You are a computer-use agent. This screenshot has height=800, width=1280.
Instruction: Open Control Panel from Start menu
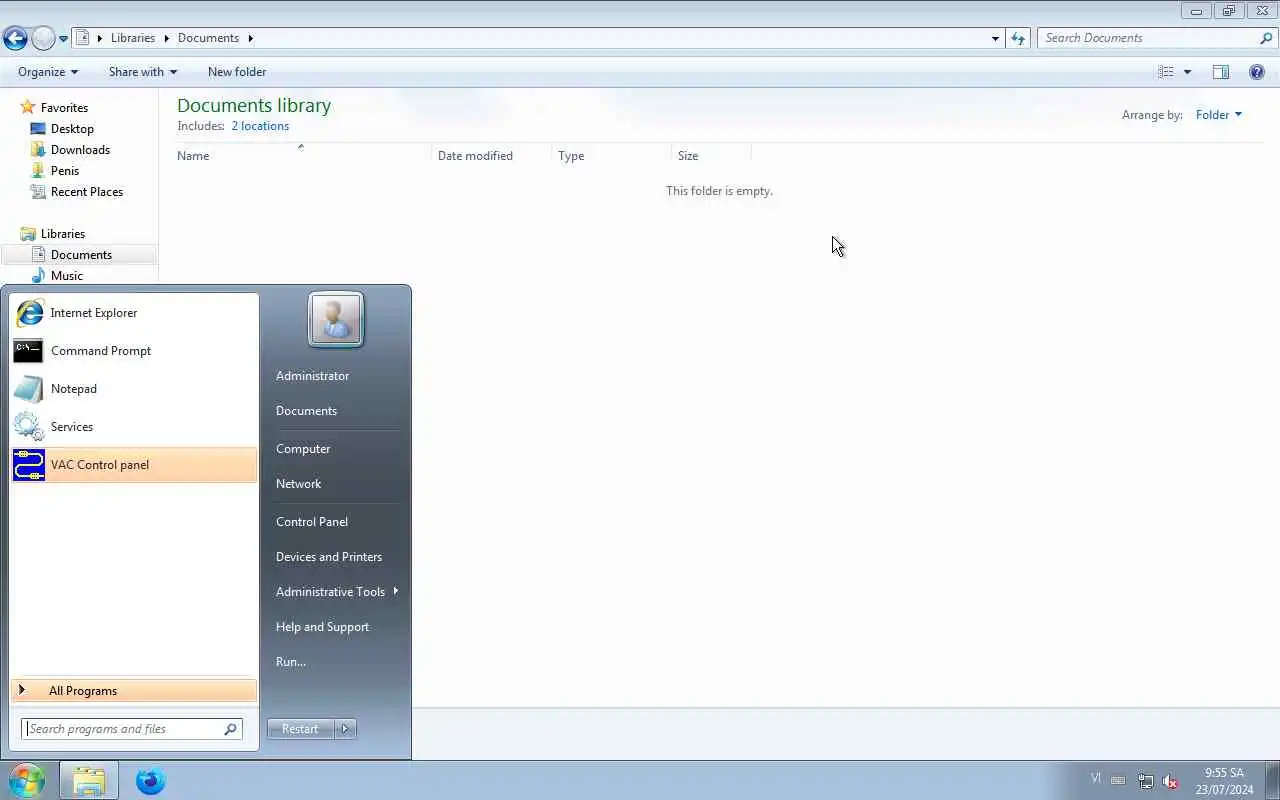coord(312,522)
